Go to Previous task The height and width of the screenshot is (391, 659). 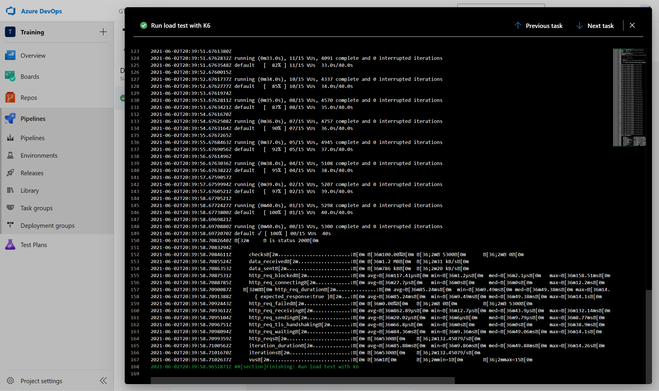pyautogui.click(x=538, y=26)
